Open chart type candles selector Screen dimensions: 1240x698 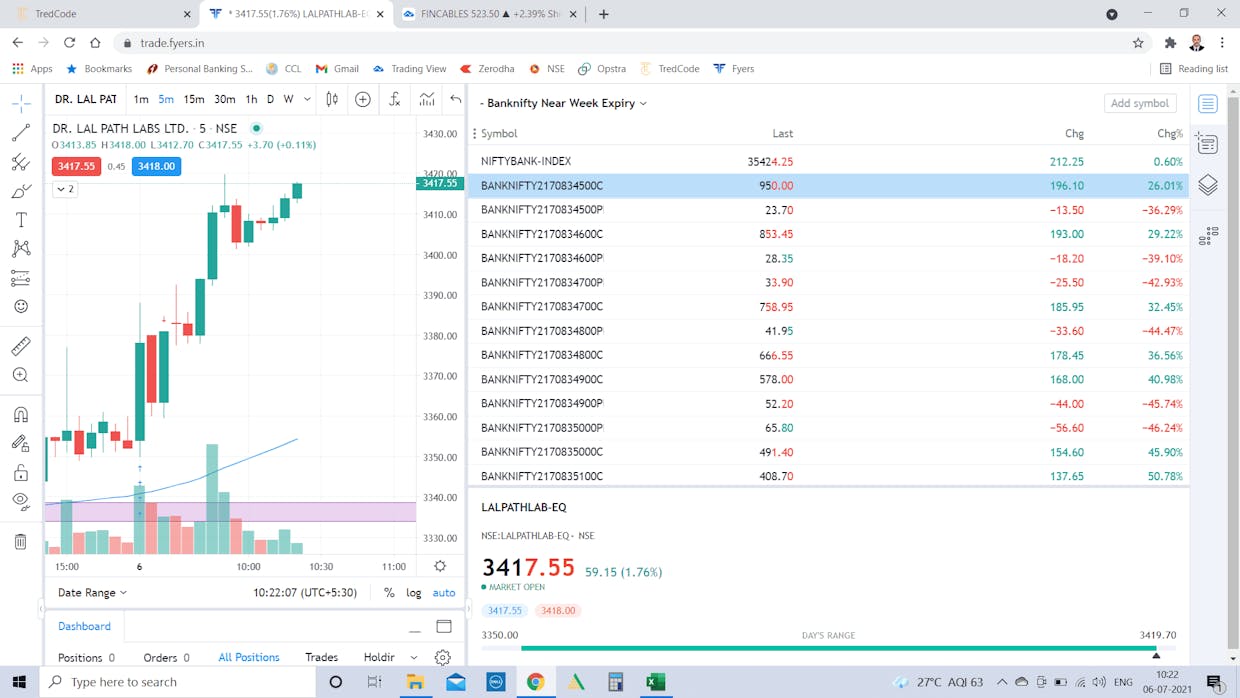[332, 99]
